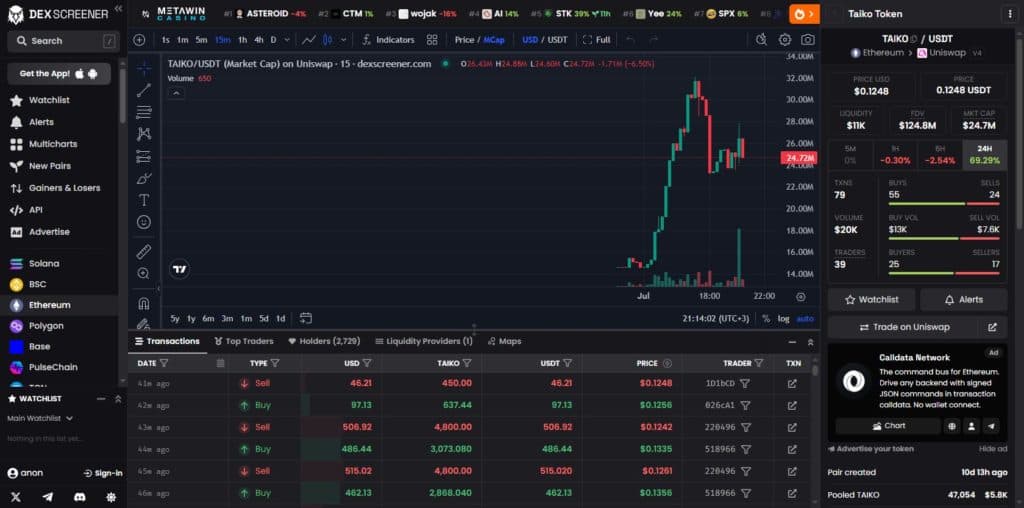
Task: Select the brush drawing tool
Action: pos(144,178)
